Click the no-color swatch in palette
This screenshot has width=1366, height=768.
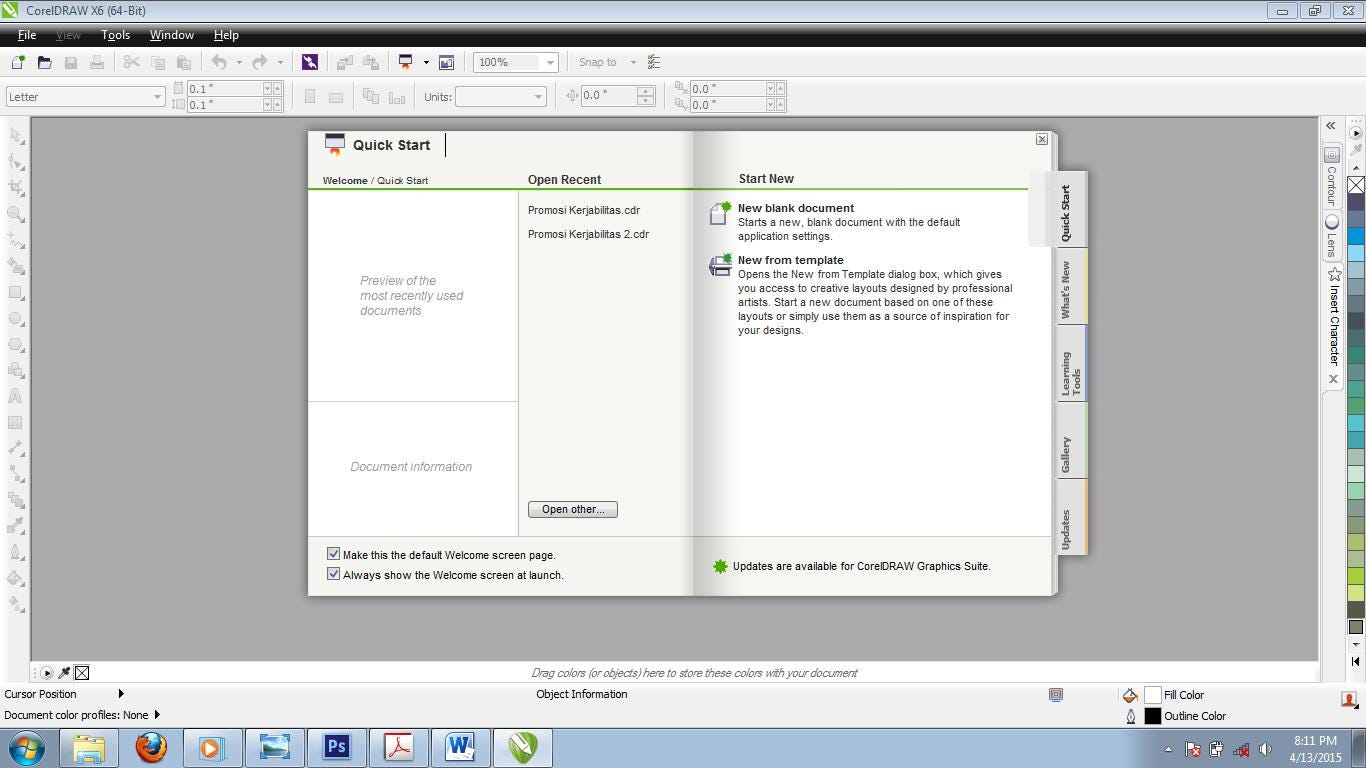point(1356,185)
